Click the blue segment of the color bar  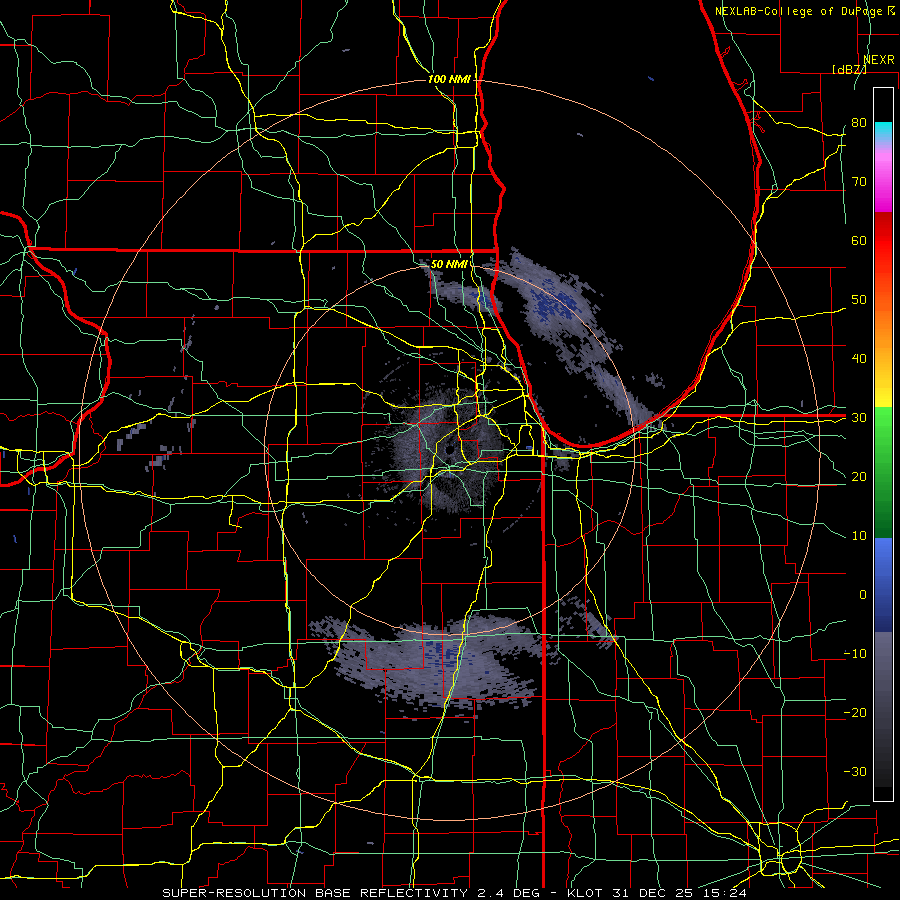(x=883, y=585)
